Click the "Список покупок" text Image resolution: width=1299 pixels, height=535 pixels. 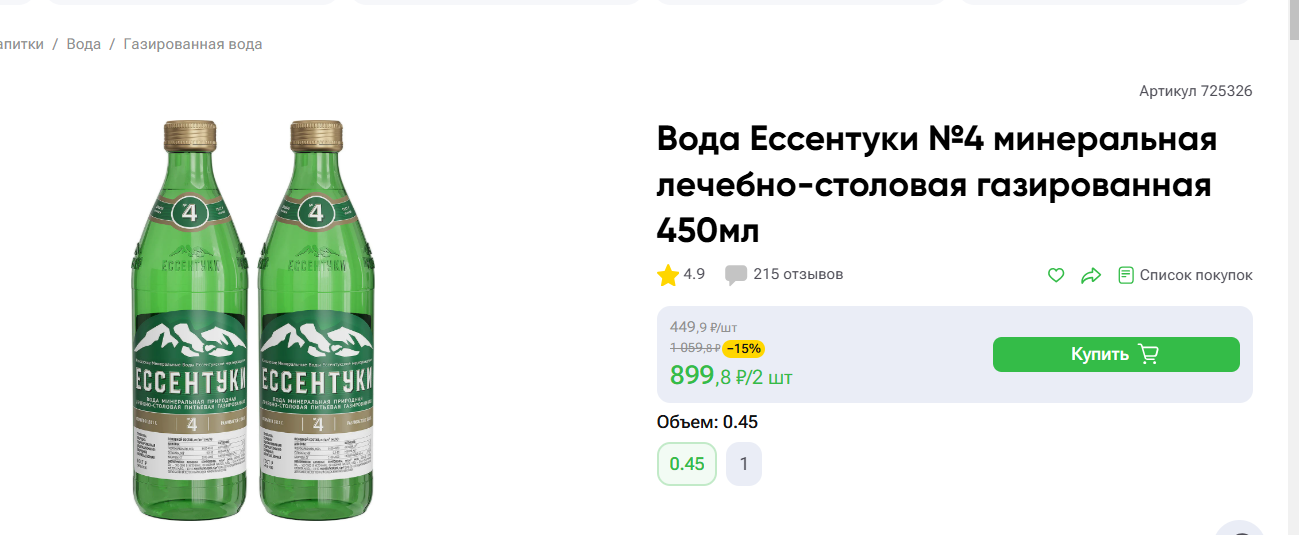coord(1196,275)
